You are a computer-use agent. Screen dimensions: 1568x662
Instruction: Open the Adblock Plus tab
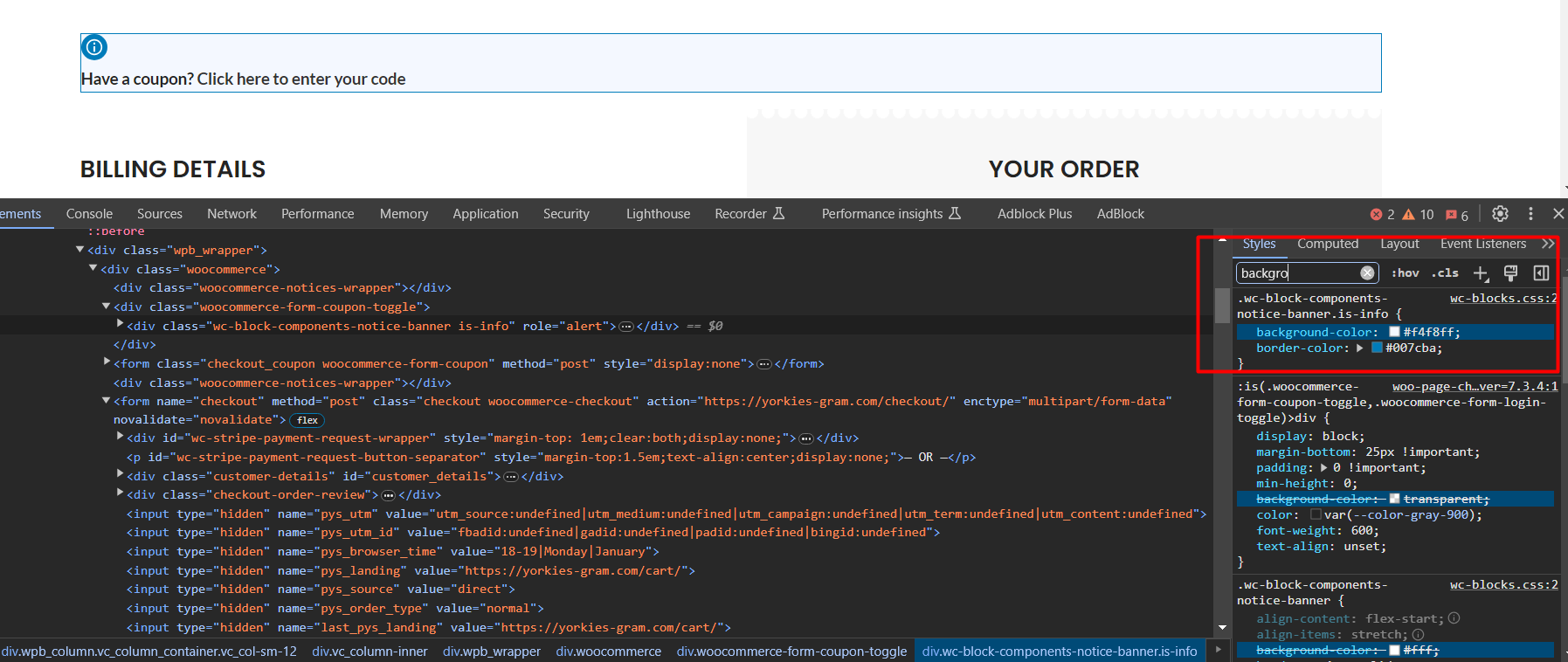tap(1034, 214)
